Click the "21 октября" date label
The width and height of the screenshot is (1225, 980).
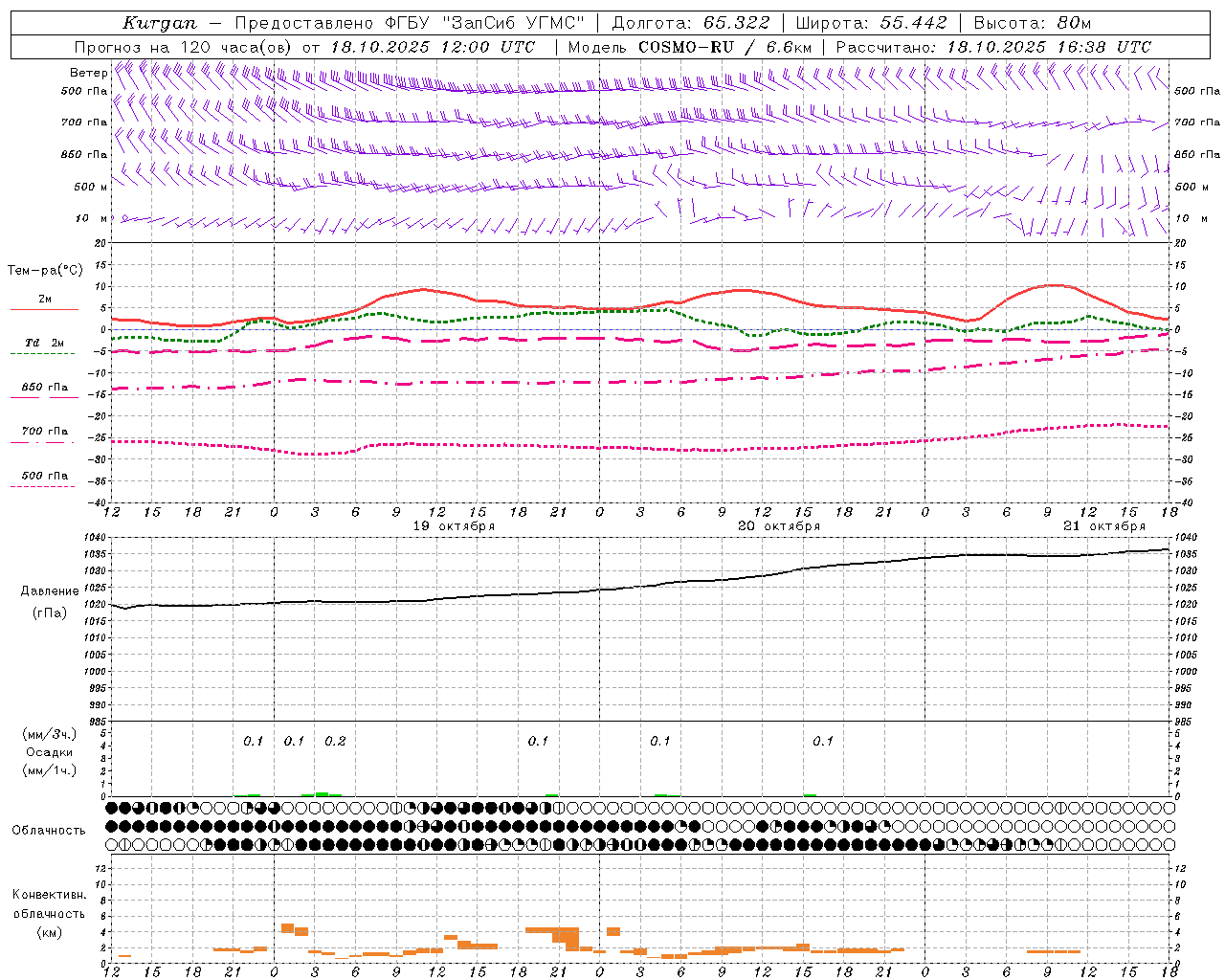pyautogui.click(x=1104, y=526)
